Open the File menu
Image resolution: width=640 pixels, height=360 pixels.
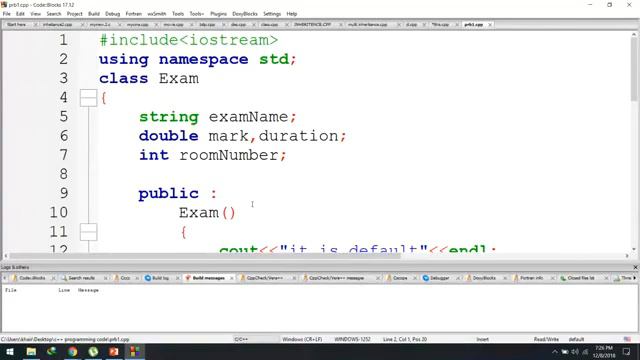(7, 14)
